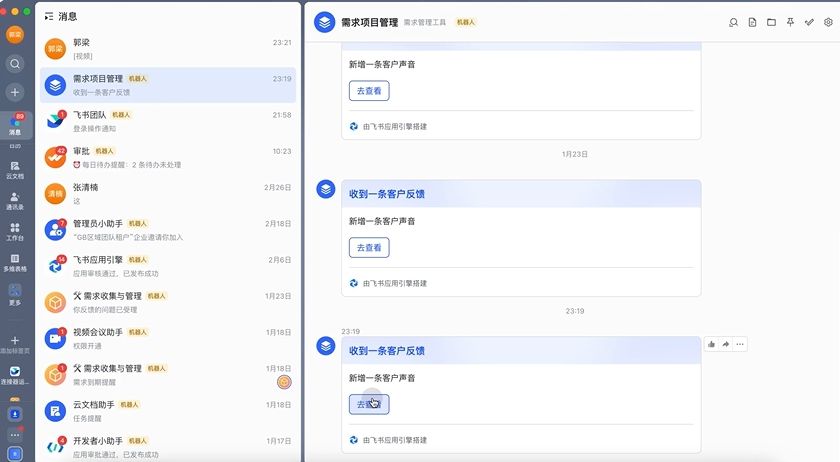Open the user profile avatar in sidebar

click(x=14, y=35)
